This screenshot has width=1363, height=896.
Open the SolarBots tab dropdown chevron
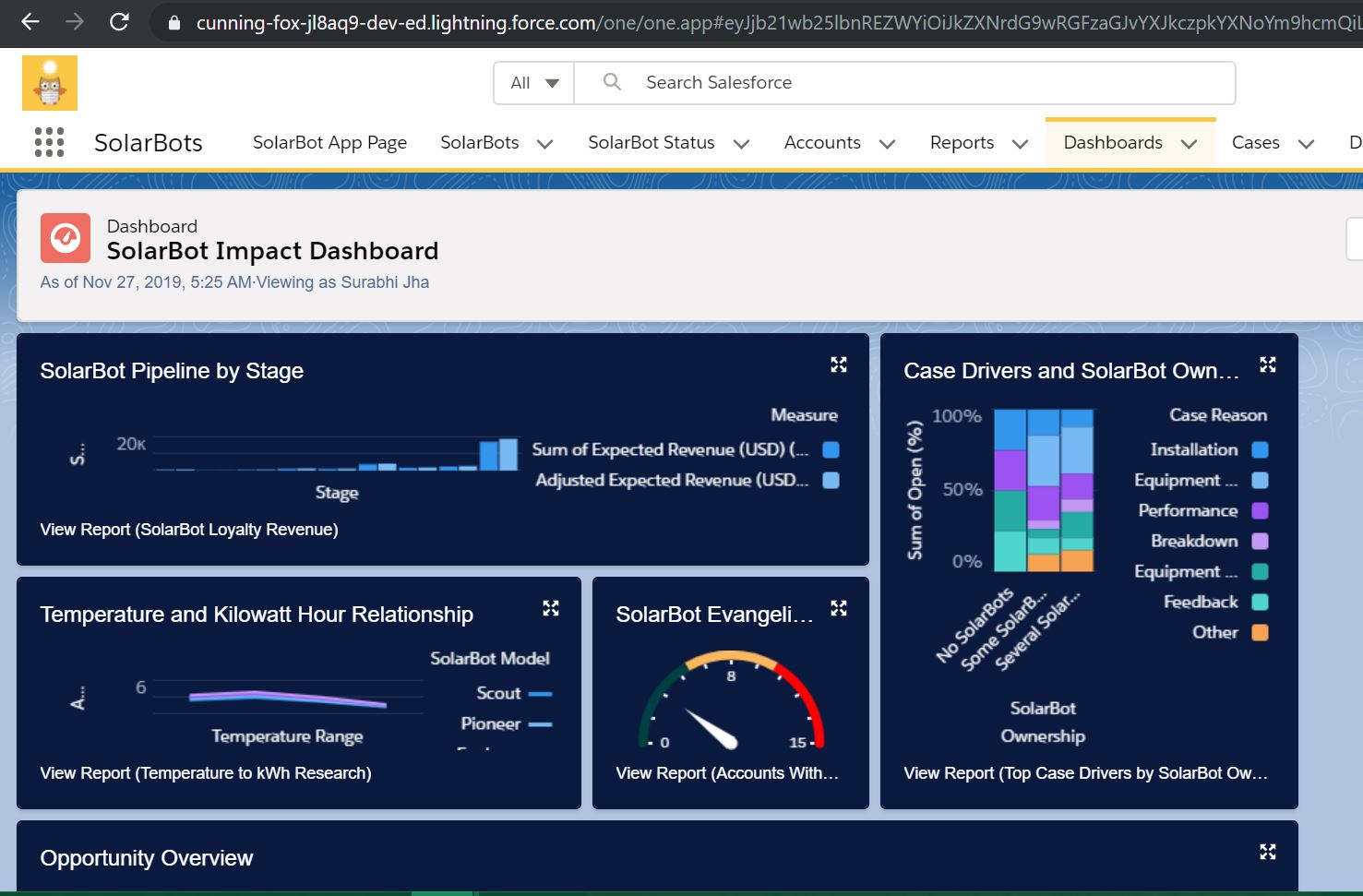click(x=545, y=144)
